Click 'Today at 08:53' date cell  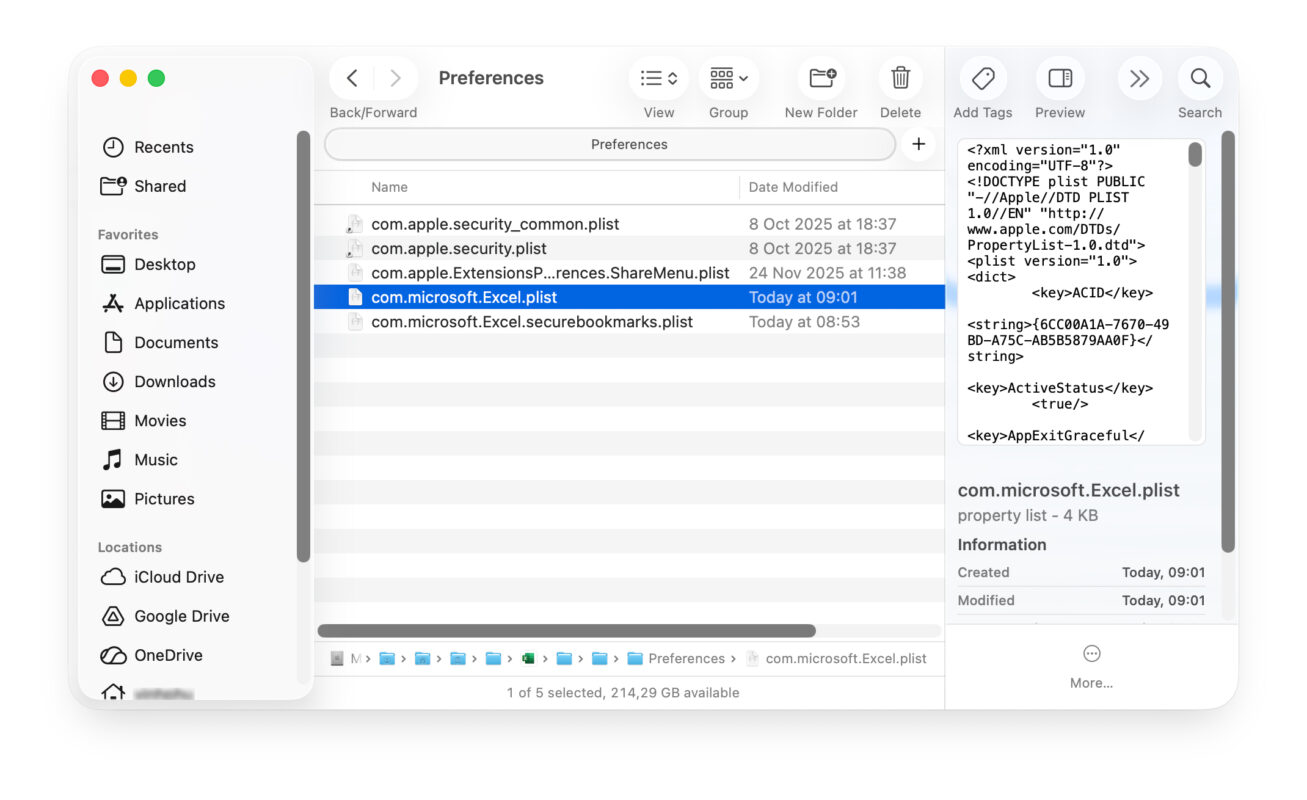click(x=804, y=322)
